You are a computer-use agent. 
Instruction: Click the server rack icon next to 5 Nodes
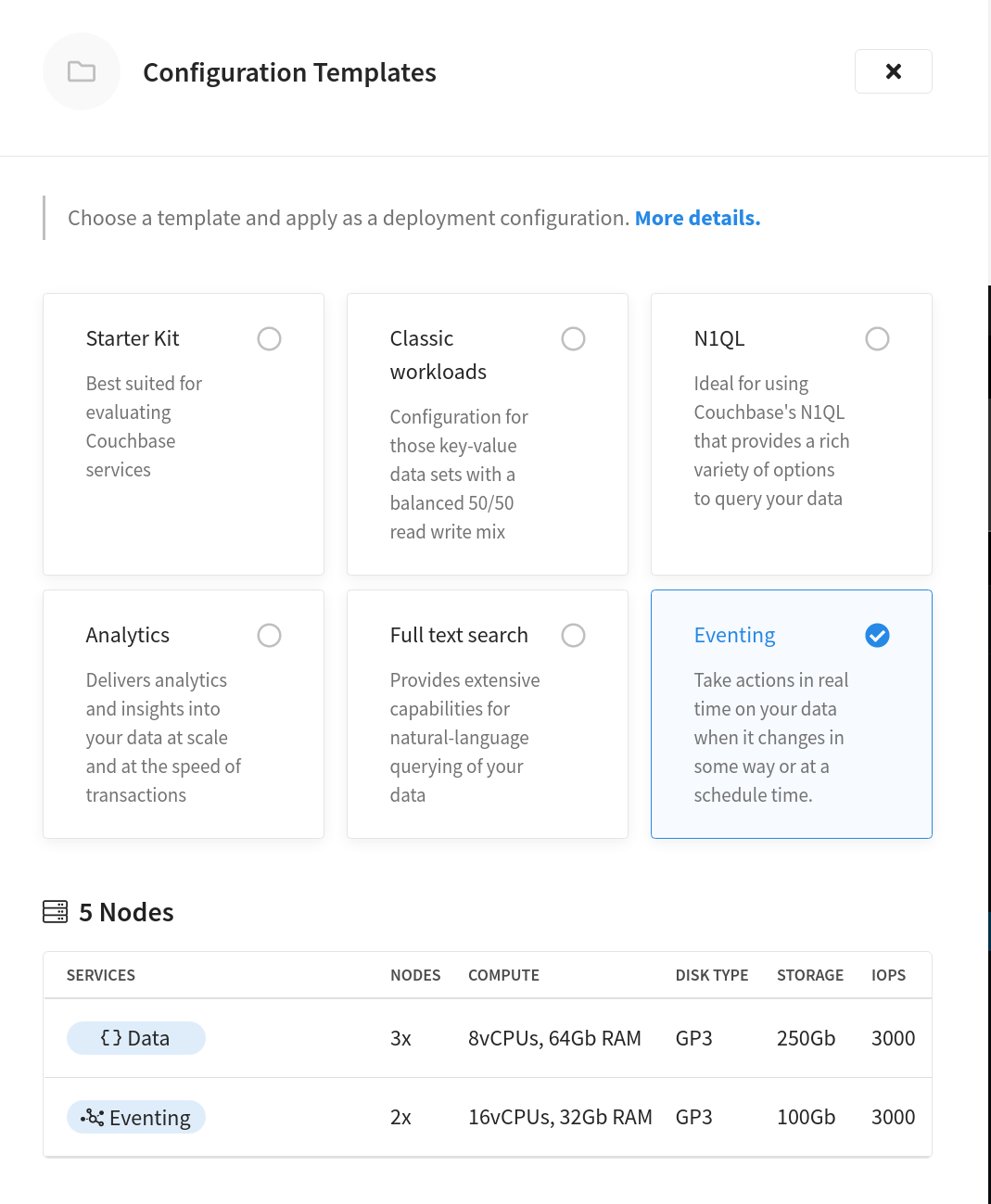pyautogui.click(x=56, y=911)
